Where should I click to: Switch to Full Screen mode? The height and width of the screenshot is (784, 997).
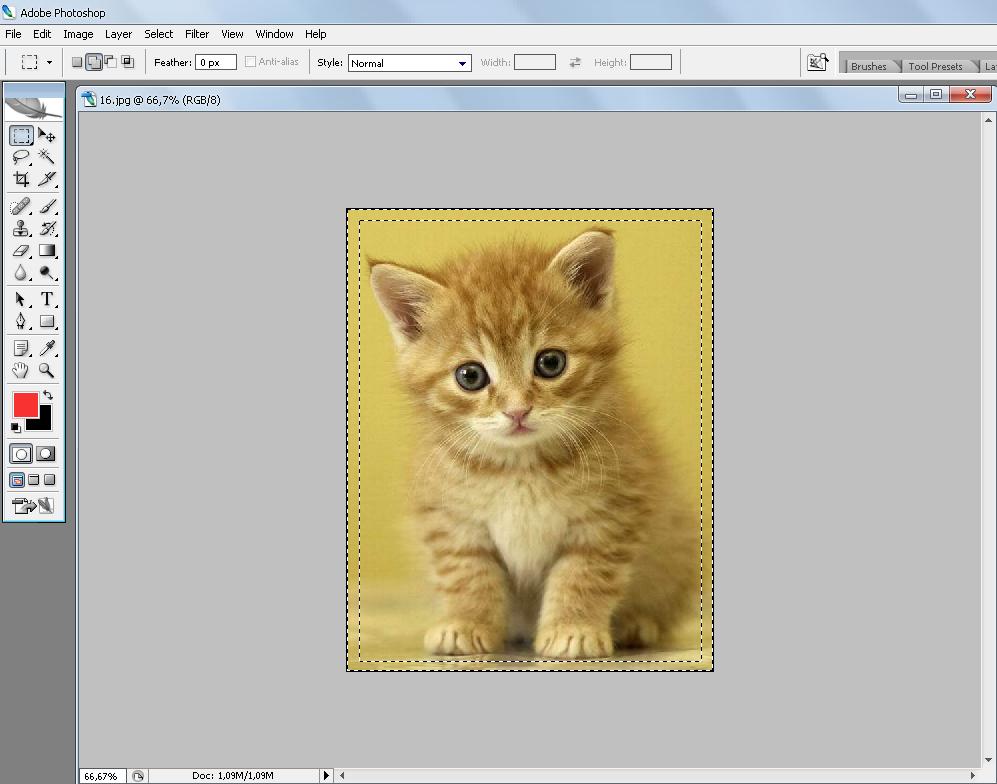(x=50, y=480)
